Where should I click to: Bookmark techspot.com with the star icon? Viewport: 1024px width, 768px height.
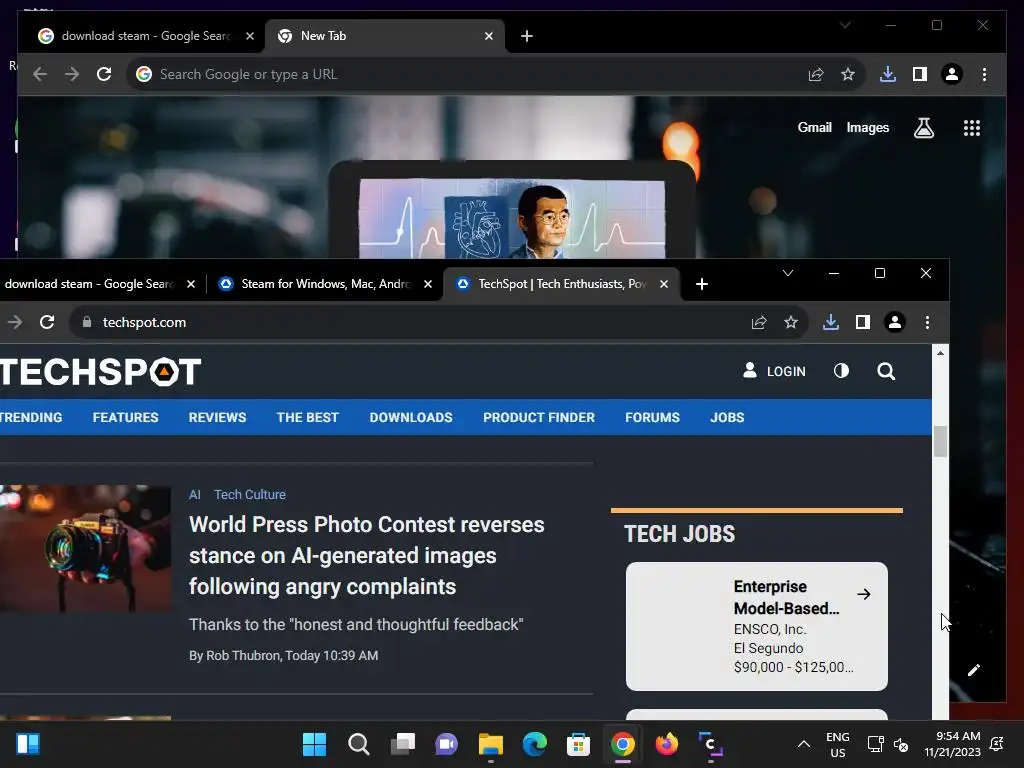(x=791, y=322)
